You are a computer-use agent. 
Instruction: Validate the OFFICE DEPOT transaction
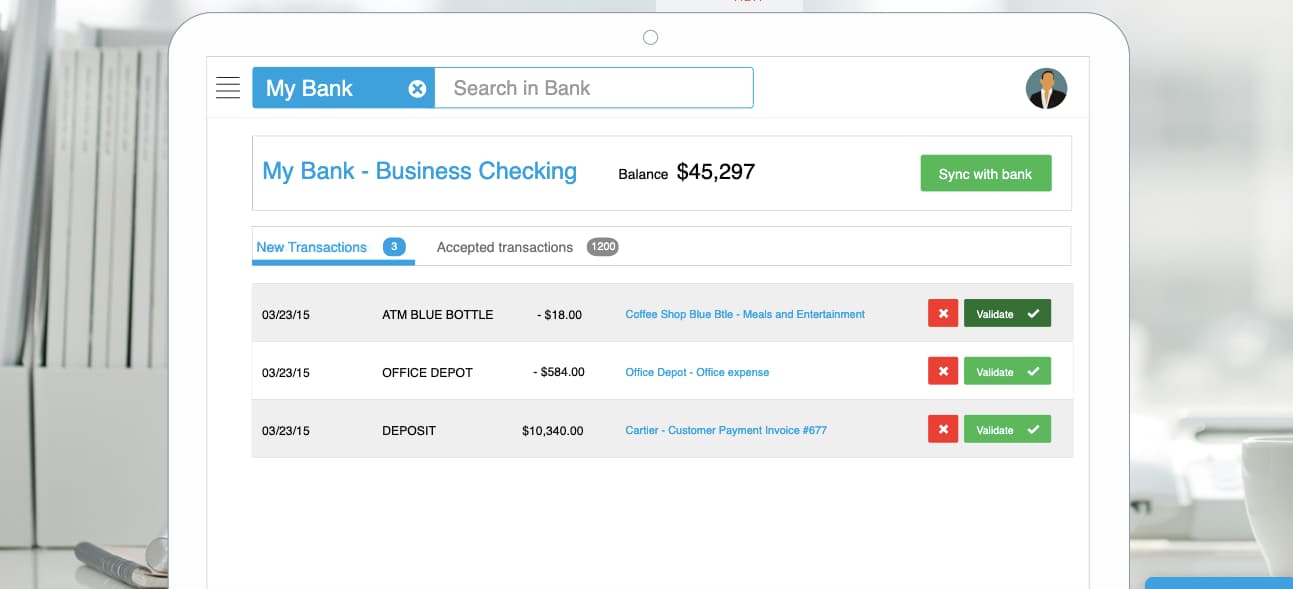point(1007,372)
